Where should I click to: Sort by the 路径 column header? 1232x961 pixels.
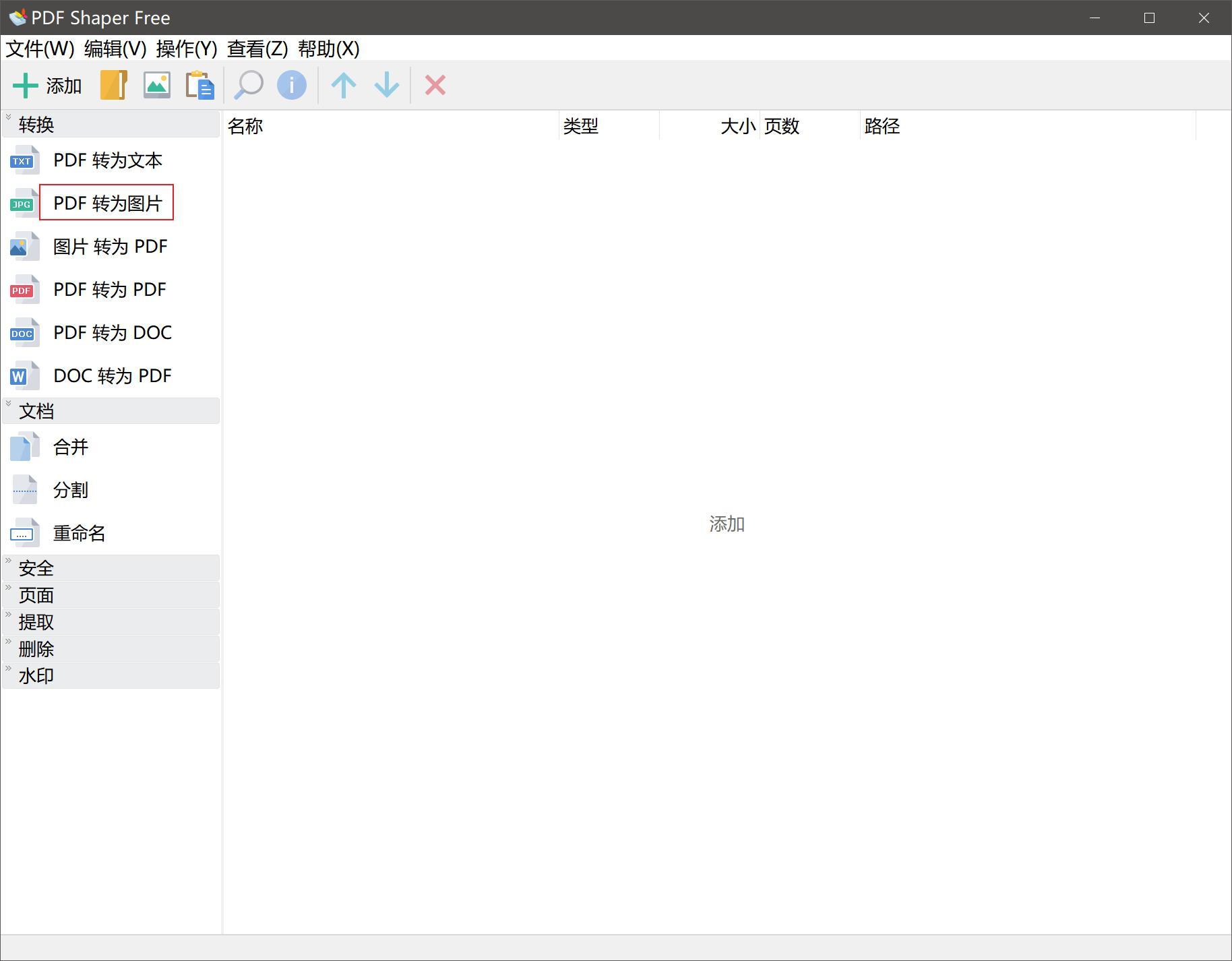click(x=1028, y=126)
